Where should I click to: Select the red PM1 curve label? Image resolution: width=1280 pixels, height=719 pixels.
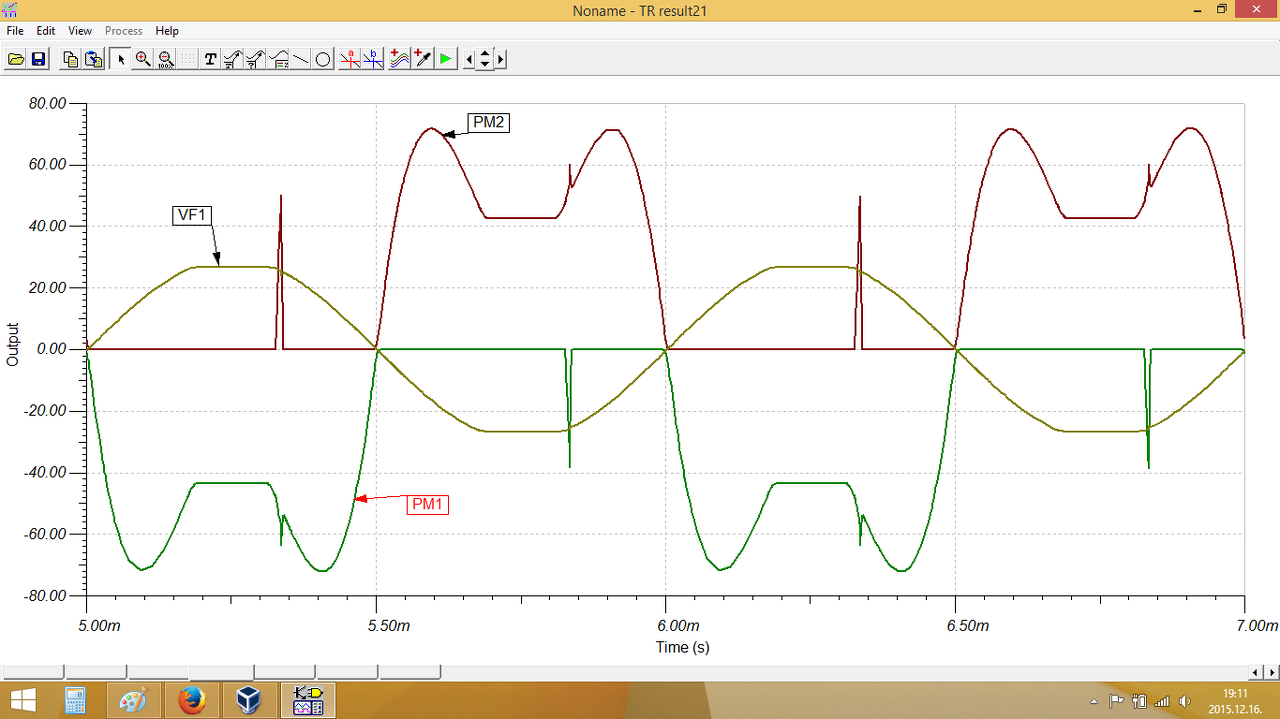coord(428,504)
